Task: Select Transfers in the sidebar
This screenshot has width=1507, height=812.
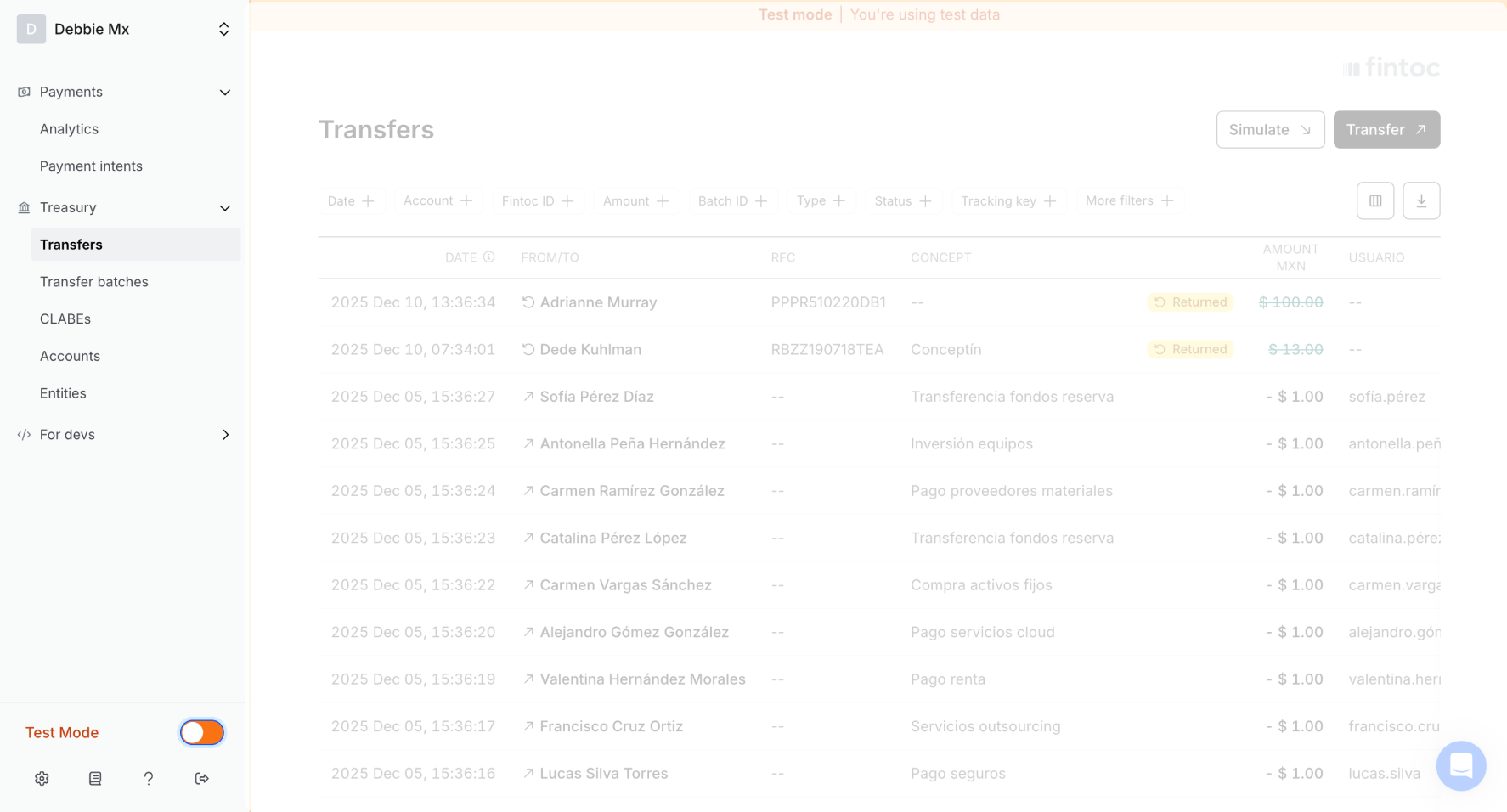Action: tap(136, 245)
